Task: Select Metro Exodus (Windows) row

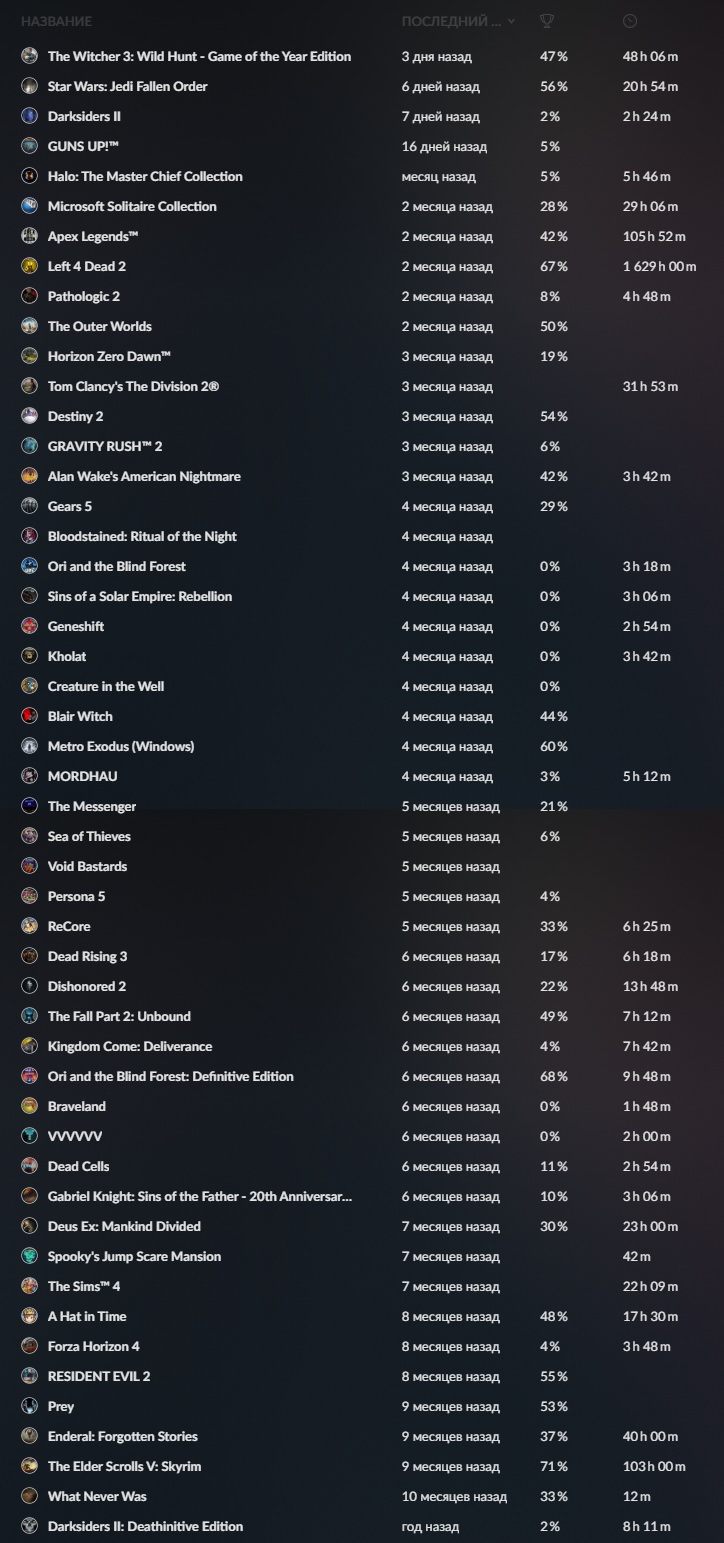Action: pyautogui.click(x=121, y=747)
